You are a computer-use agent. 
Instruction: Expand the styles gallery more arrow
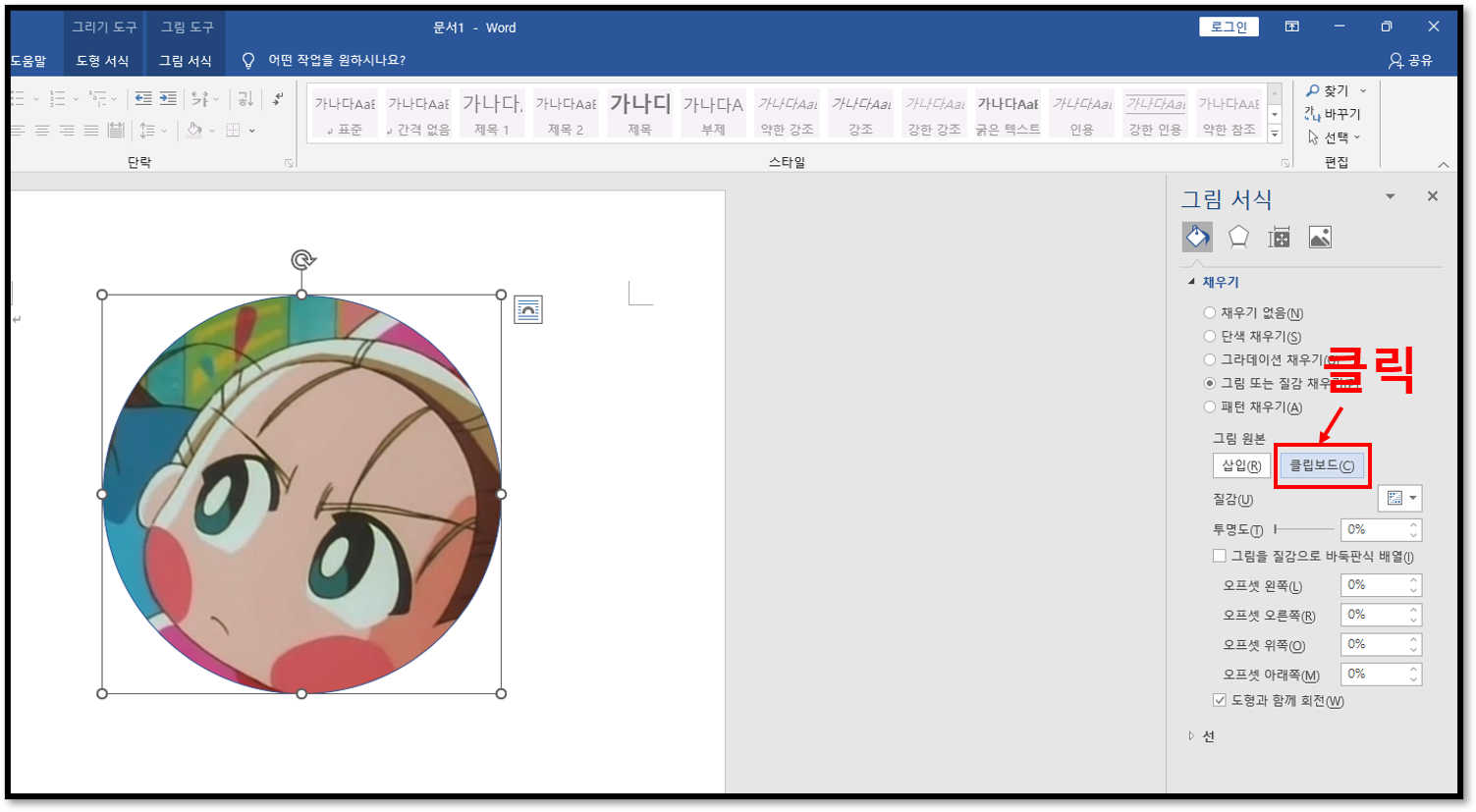1276,135
